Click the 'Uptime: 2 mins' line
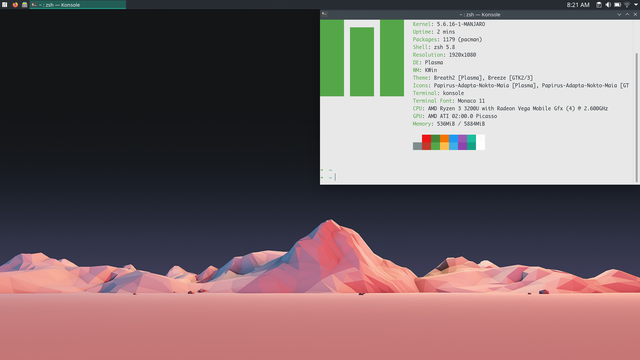 coord(434,32)
